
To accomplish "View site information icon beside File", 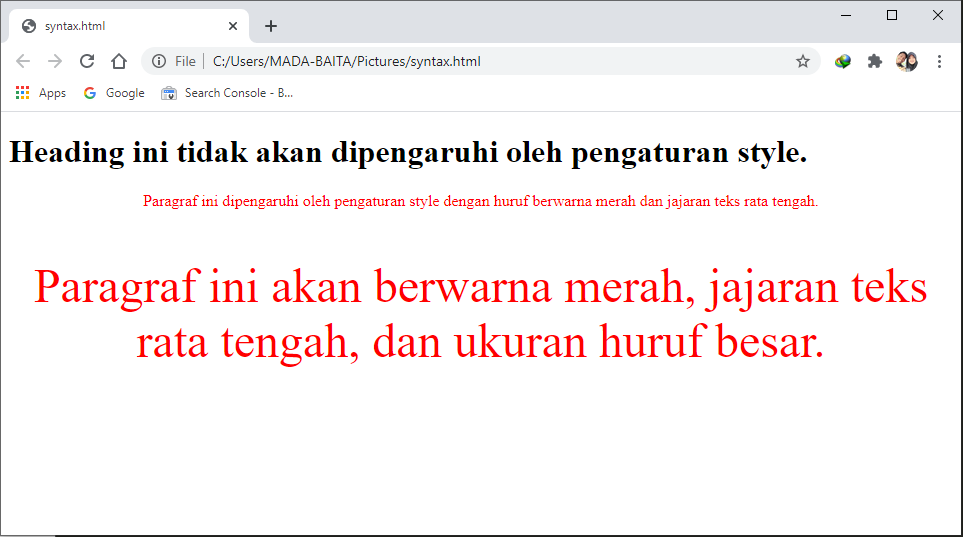I will [x=159, y=61].
